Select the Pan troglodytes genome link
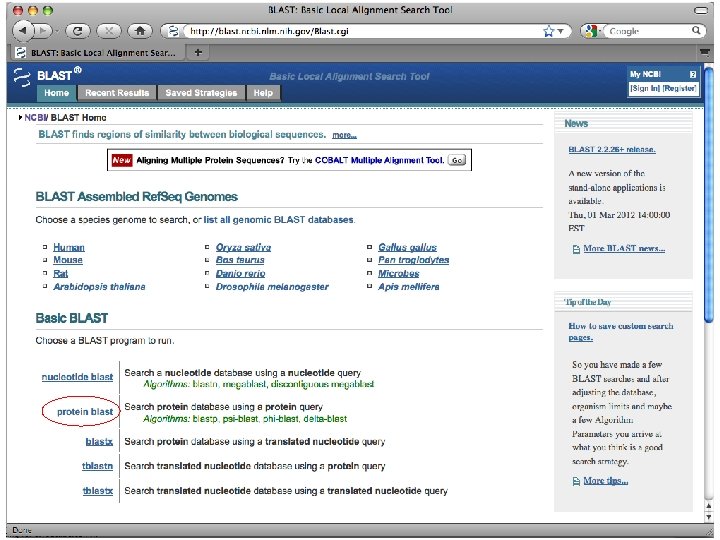The width and height of the screenshot is (720, 540). point(414,260)
